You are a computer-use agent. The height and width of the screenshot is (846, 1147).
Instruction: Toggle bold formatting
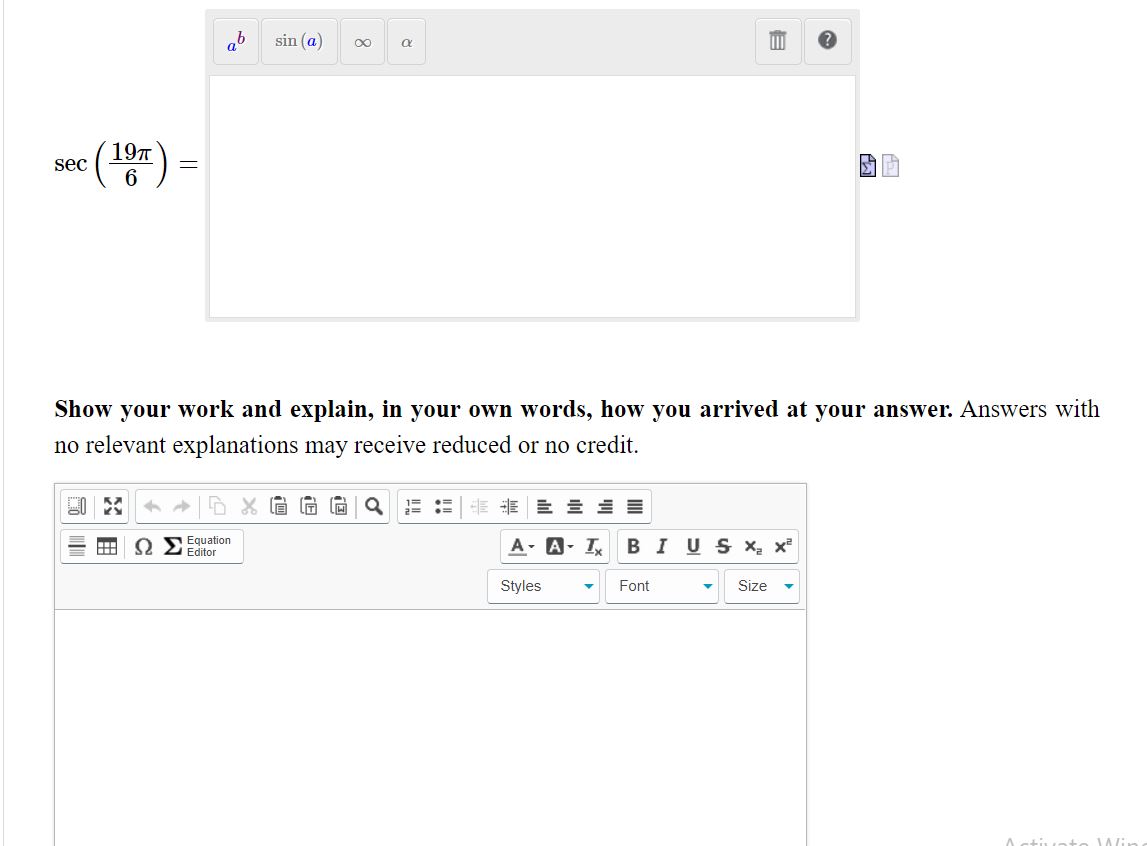pos(633,546)
